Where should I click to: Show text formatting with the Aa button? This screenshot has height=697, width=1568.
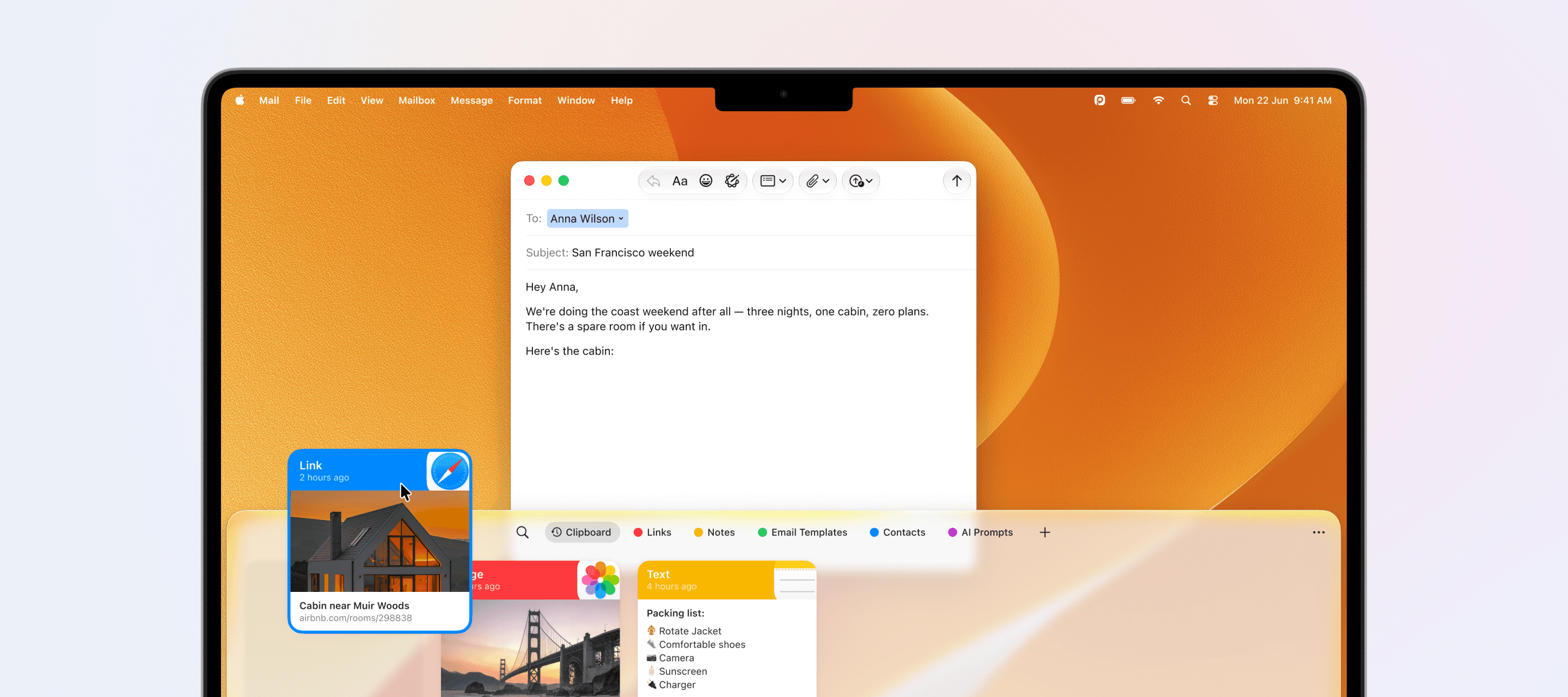pos(679,181)
